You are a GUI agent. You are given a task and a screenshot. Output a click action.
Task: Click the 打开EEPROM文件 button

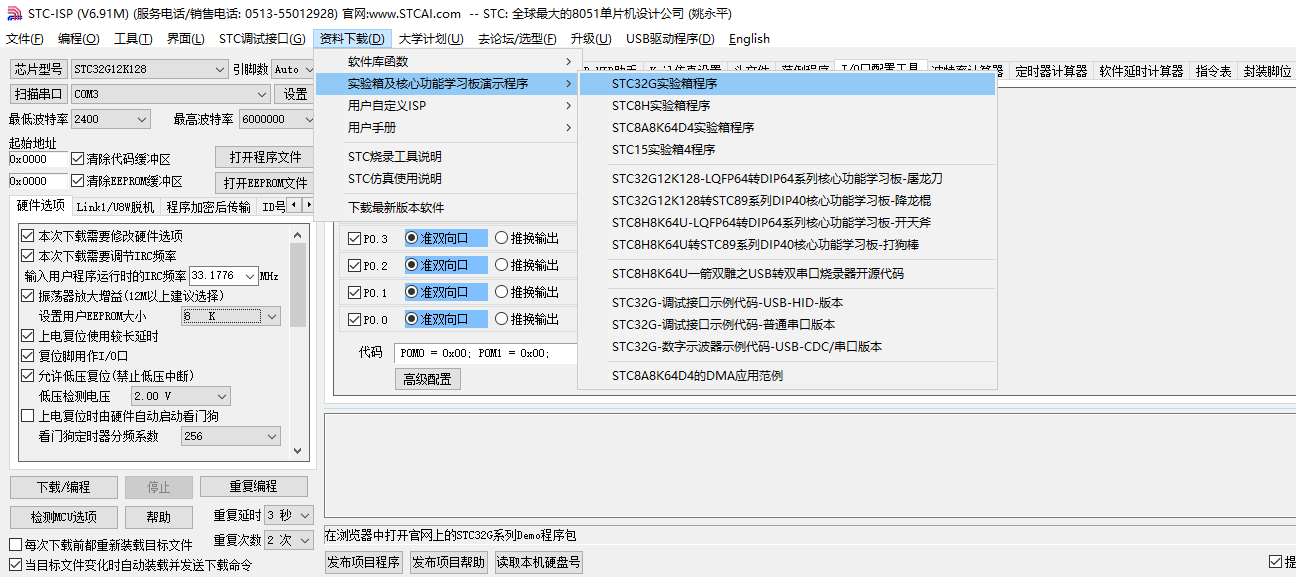tap(264, 183)
